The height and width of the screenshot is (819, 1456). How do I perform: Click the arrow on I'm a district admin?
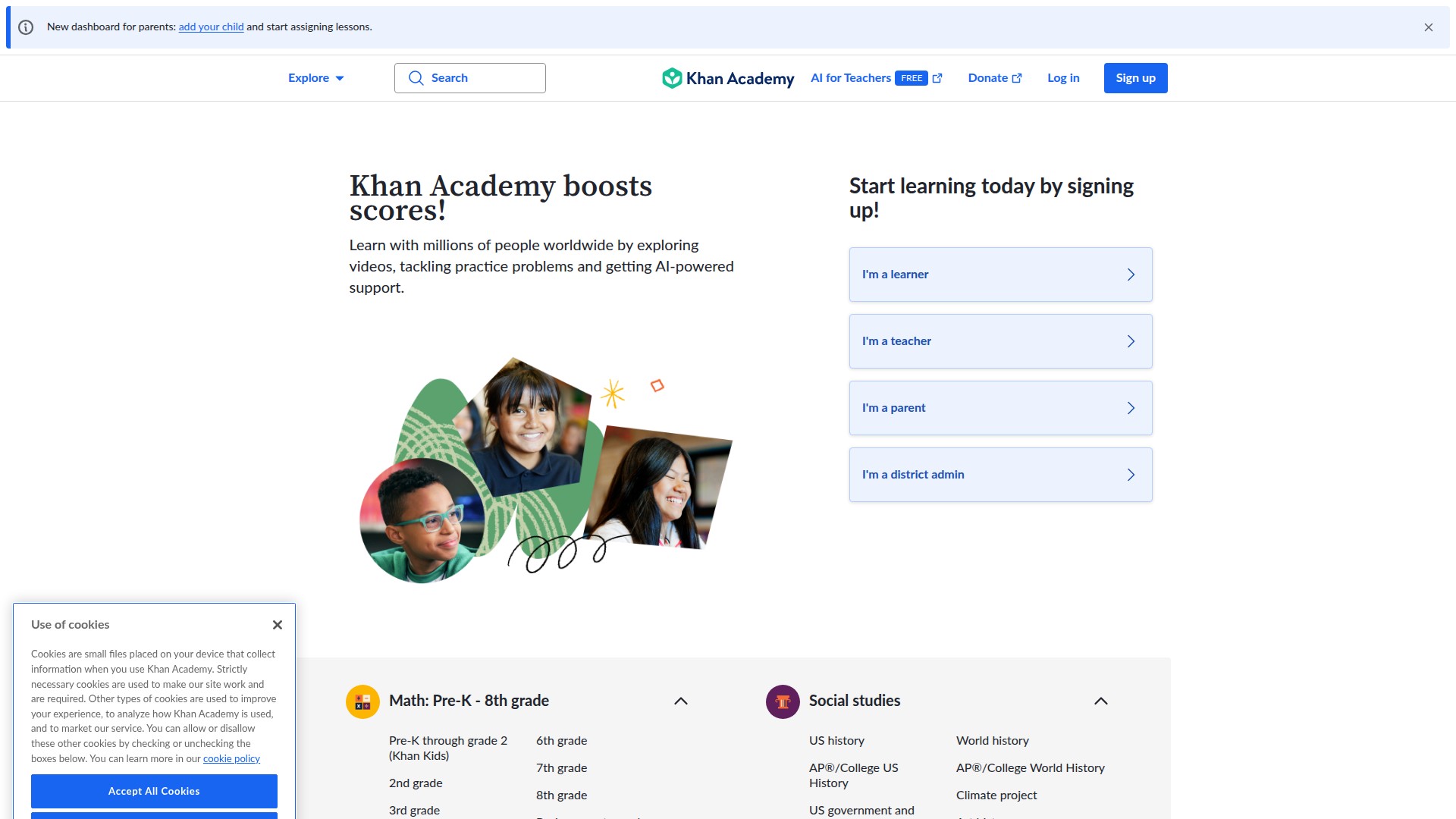(1131, 475)
